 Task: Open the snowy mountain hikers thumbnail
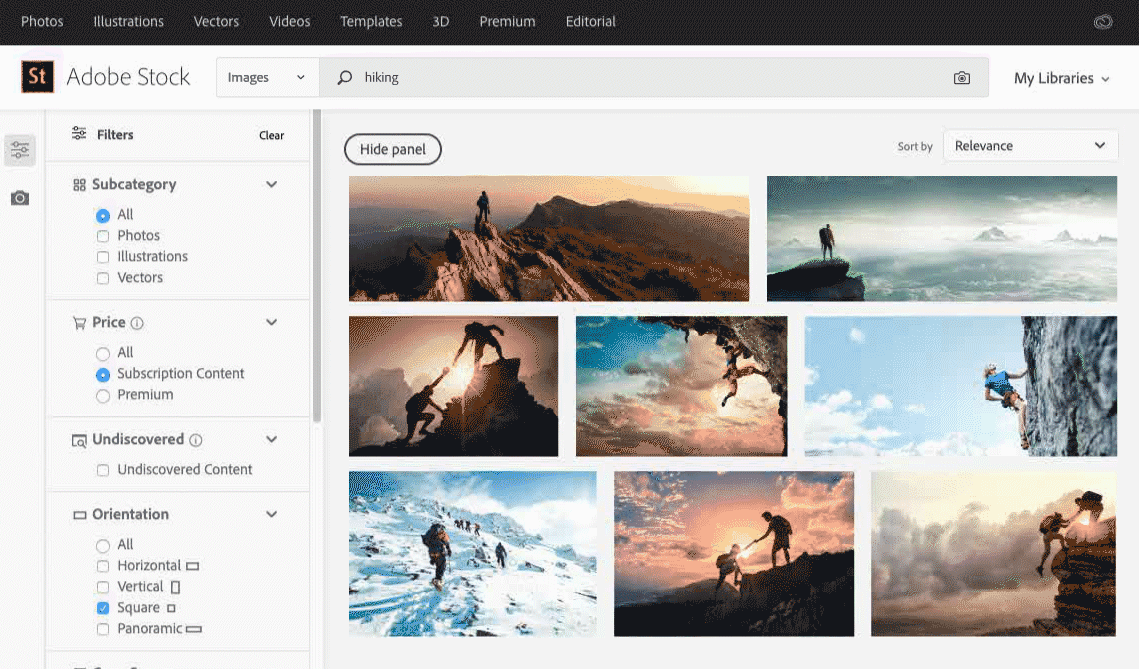coord(472,554)
